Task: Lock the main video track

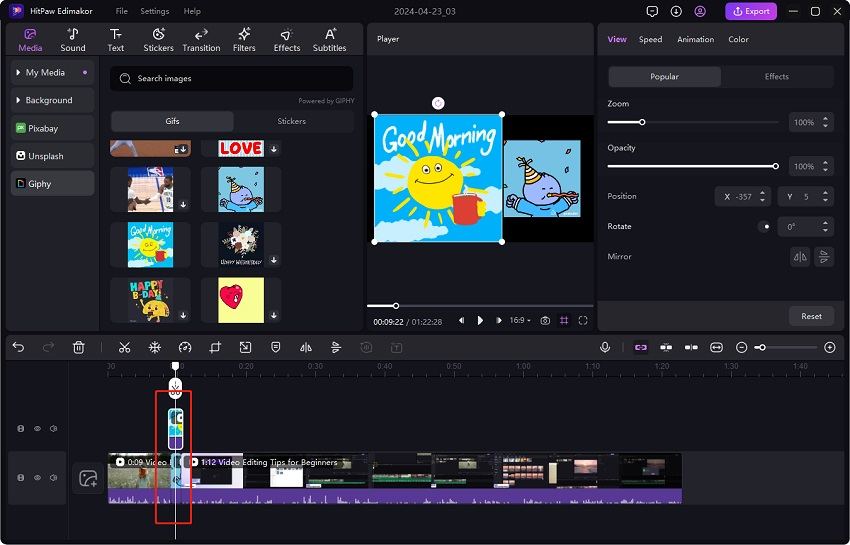Action: 21,478
